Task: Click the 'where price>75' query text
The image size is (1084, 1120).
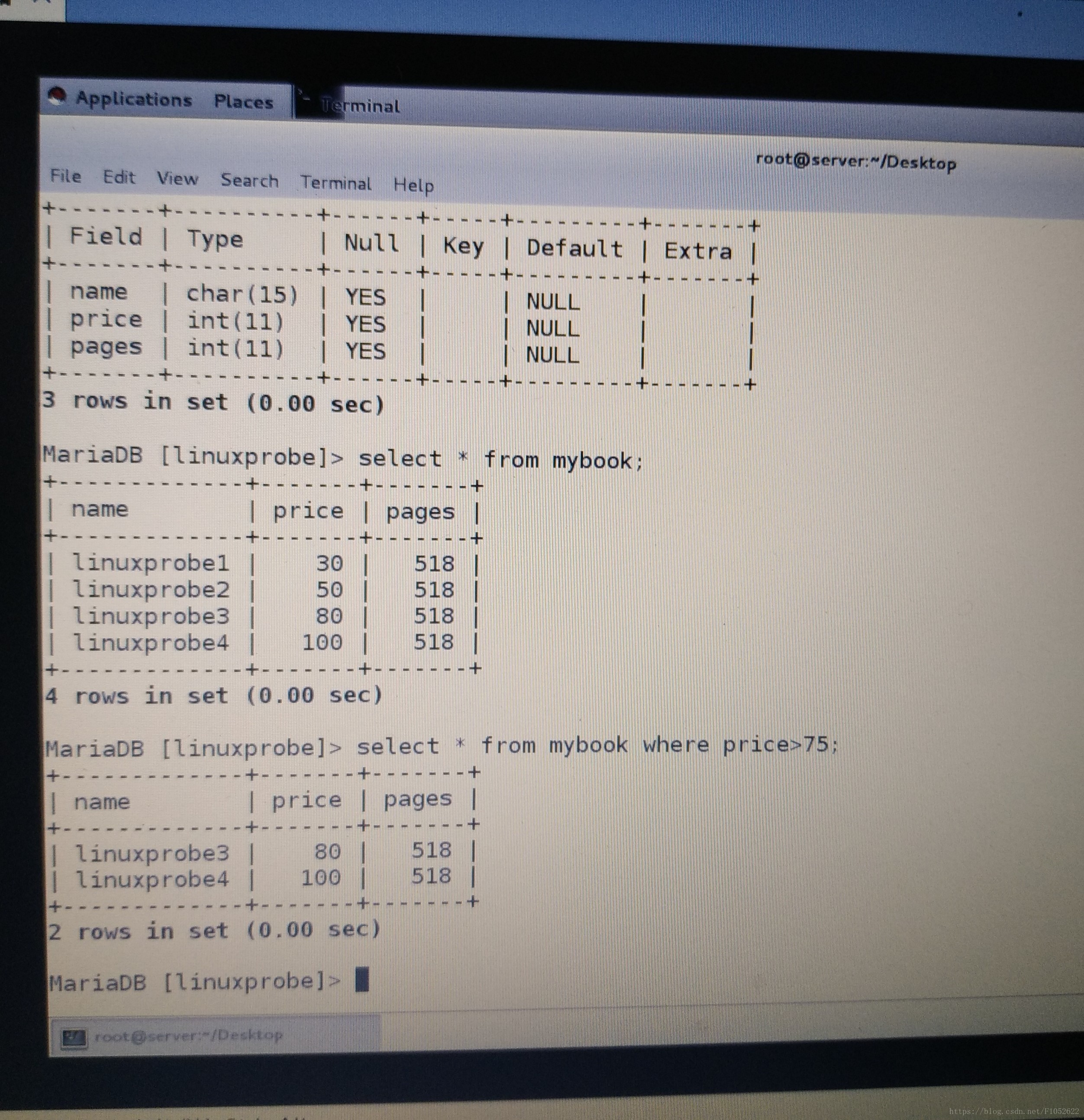Action: [x=736, y=745]
